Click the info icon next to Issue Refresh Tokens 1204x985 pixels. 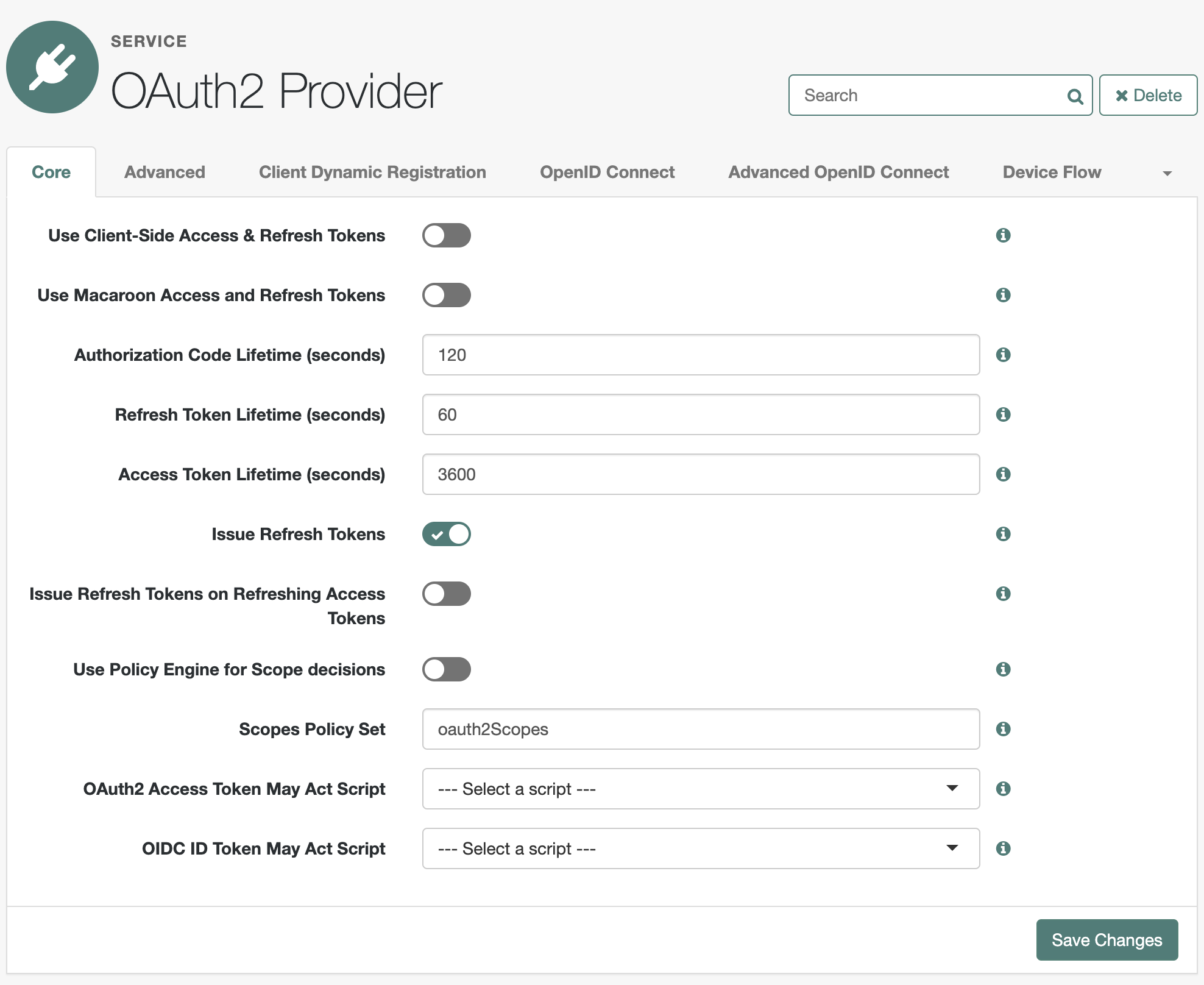(1004, 534)
